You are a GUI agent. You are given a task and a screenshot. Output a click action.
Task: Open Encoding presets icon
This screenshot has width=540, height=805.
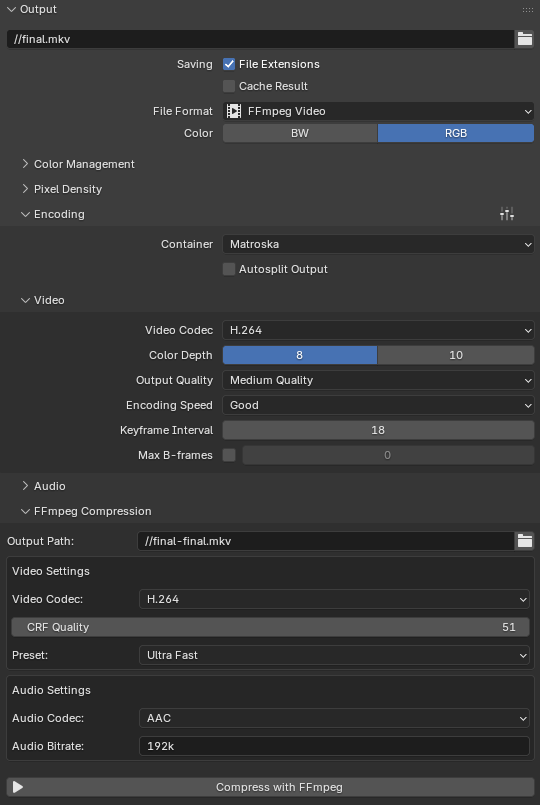[x=507, y=214]
